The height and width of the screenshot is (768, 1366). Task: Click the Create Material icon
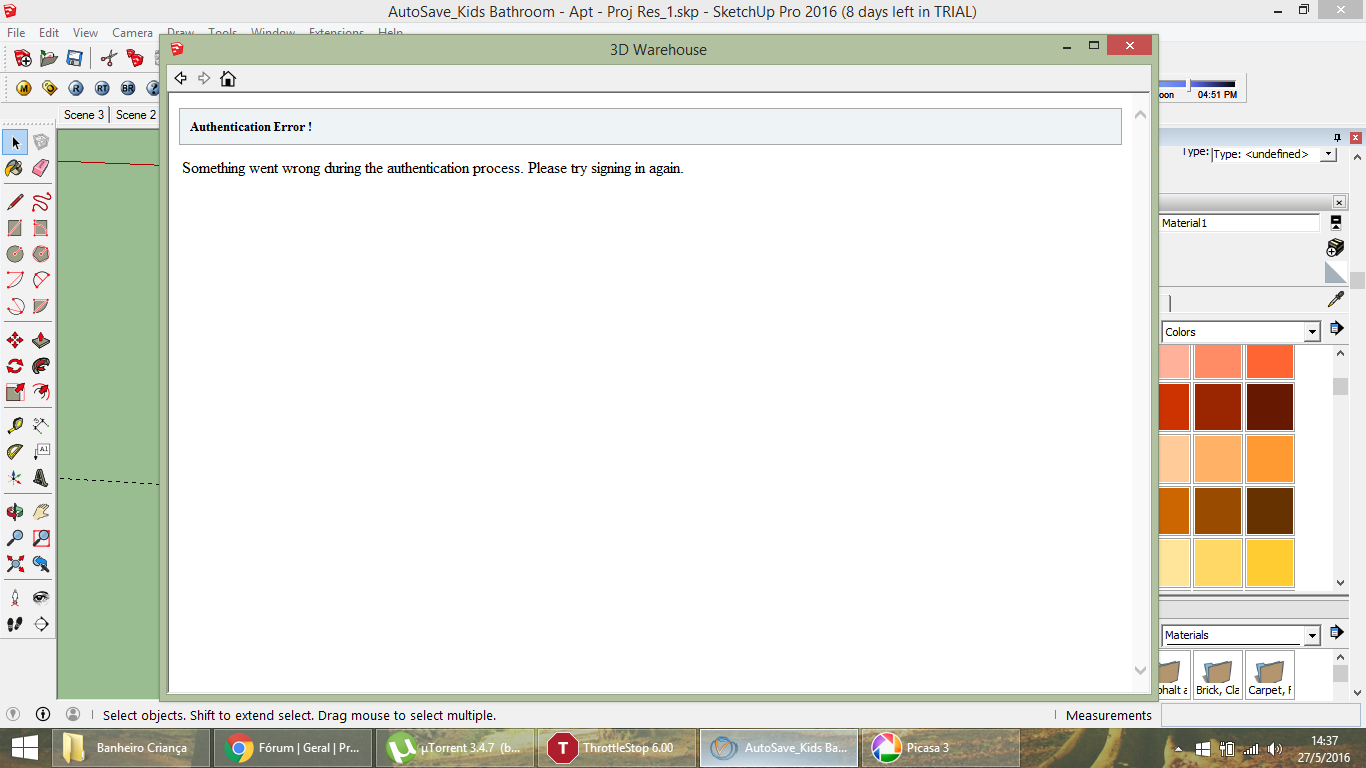(1335, 247)
